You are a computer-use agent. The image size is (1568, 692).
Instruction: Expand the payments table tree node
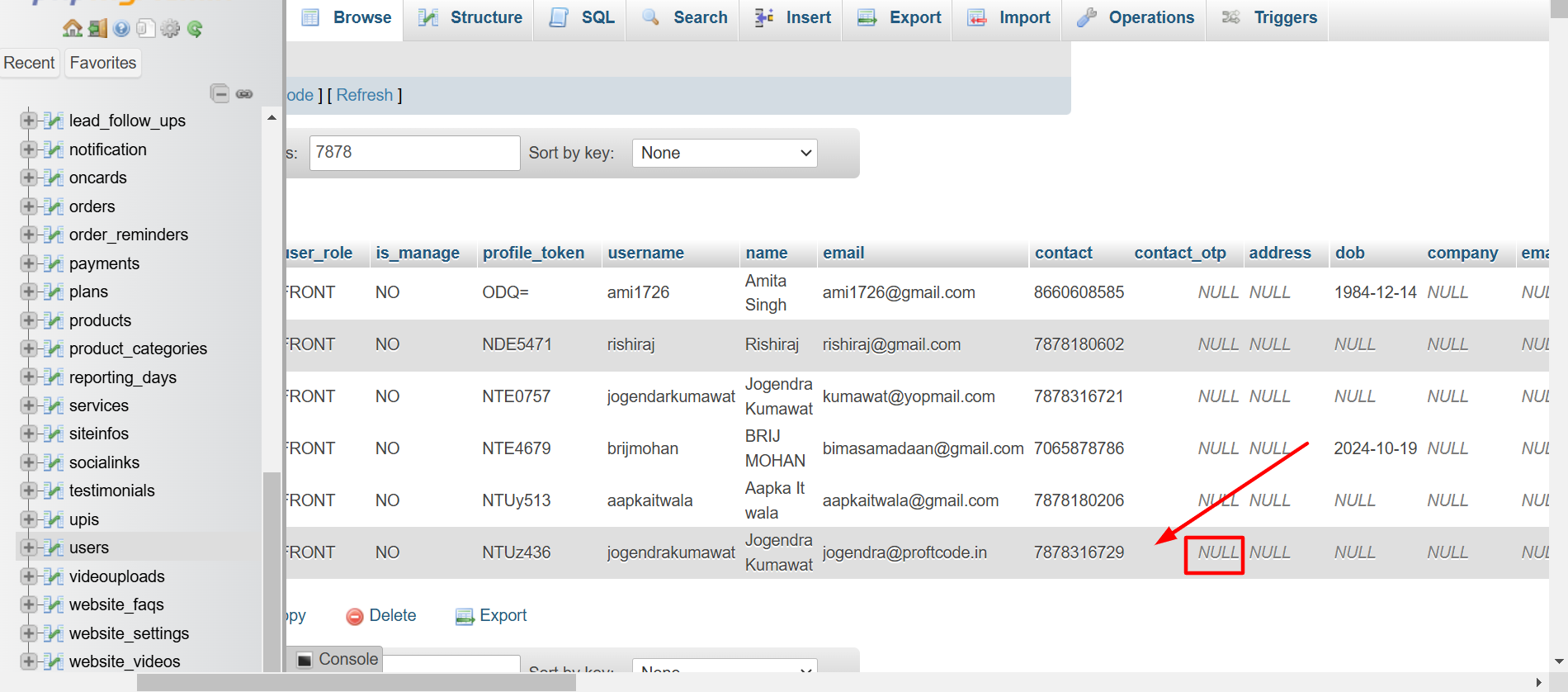point(29,263)
